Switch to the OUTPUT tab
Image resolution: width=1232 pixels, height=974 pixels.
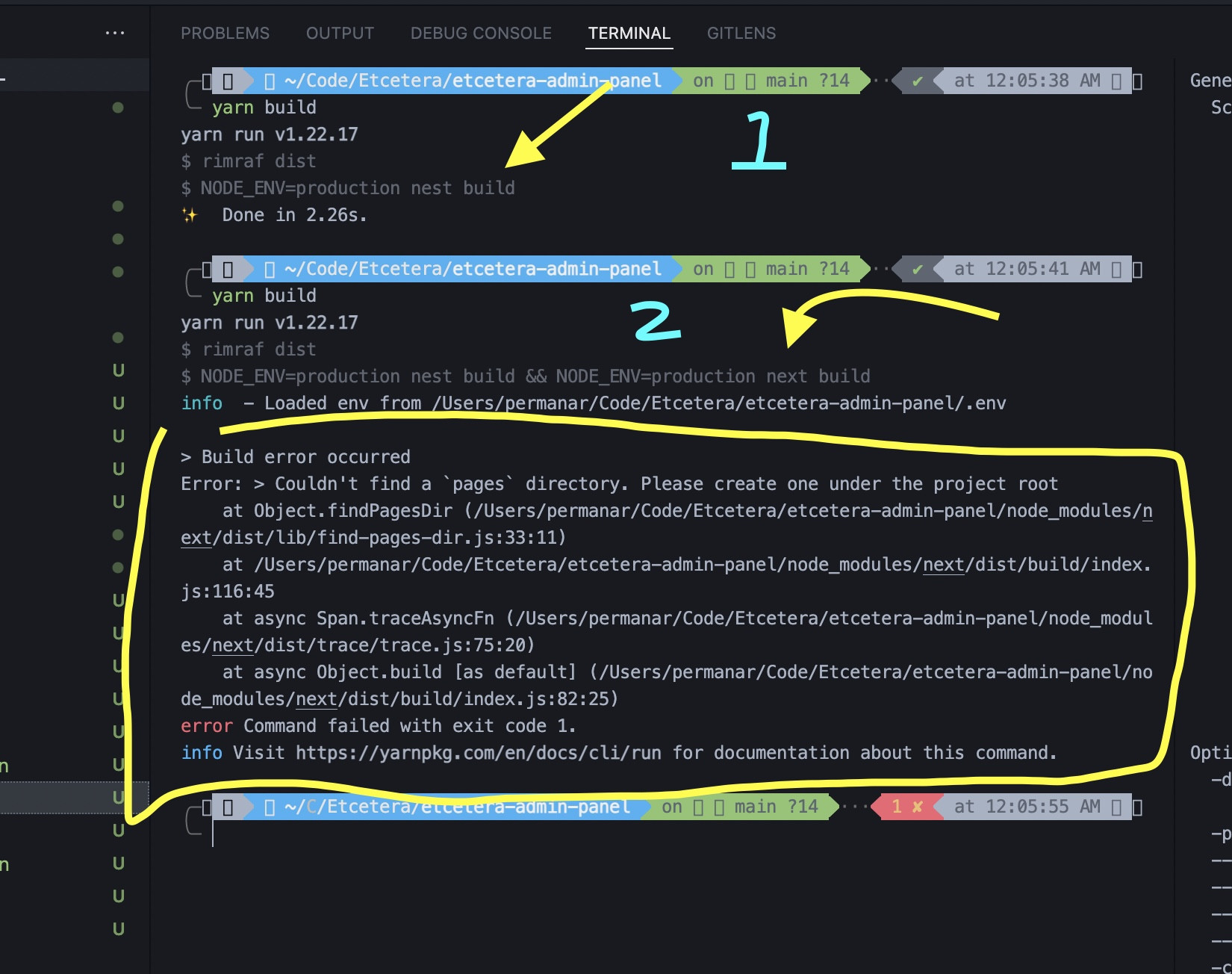click(x=340, y=33)
